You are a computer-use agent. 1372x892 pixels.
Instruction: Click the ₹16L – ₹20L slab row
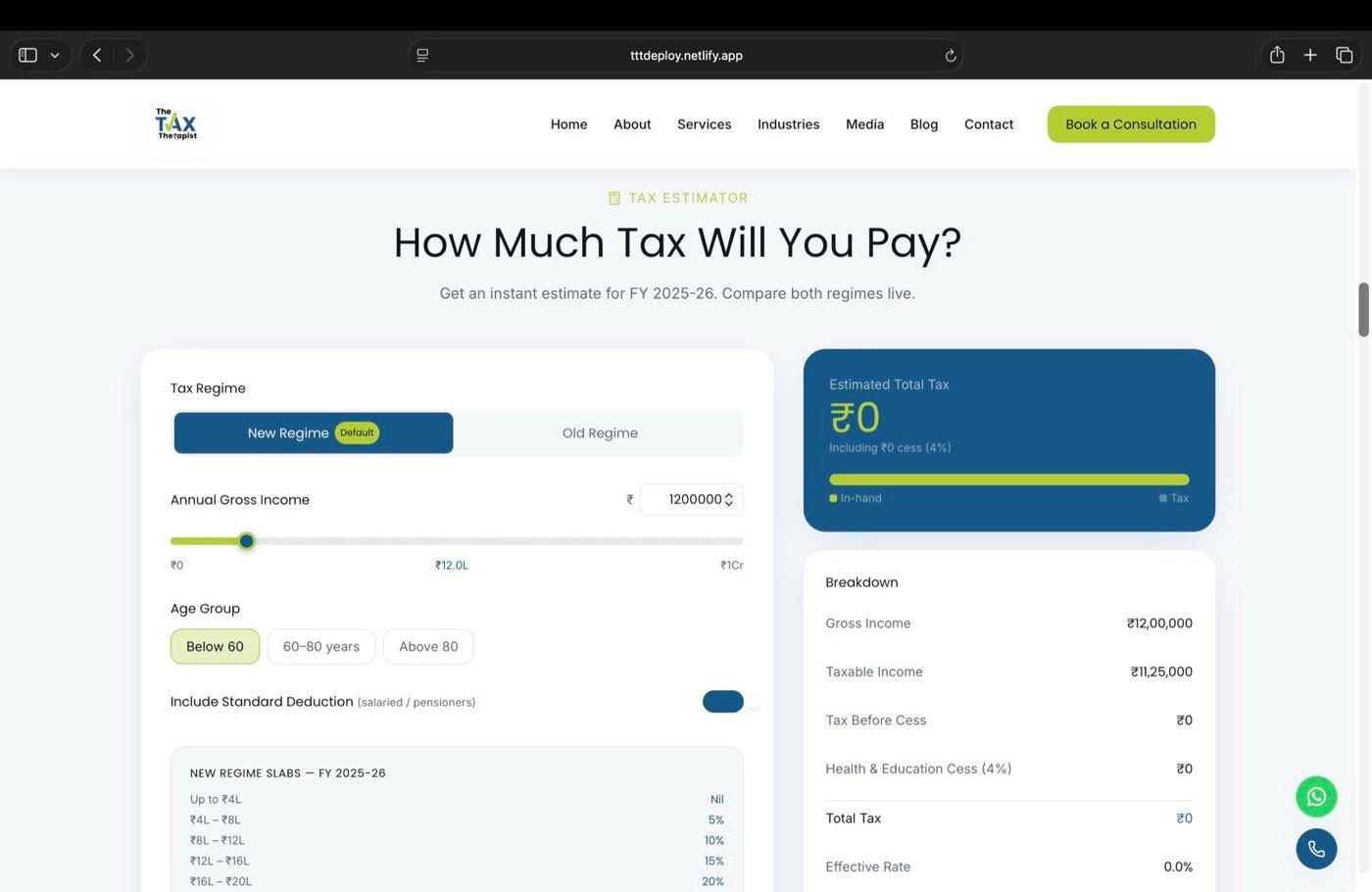[x=457, y=881]
